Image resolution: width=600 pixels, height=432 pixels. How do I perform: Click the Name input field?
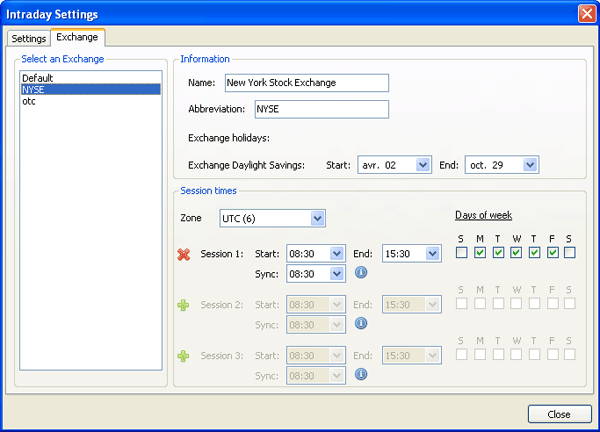[307, 83]
